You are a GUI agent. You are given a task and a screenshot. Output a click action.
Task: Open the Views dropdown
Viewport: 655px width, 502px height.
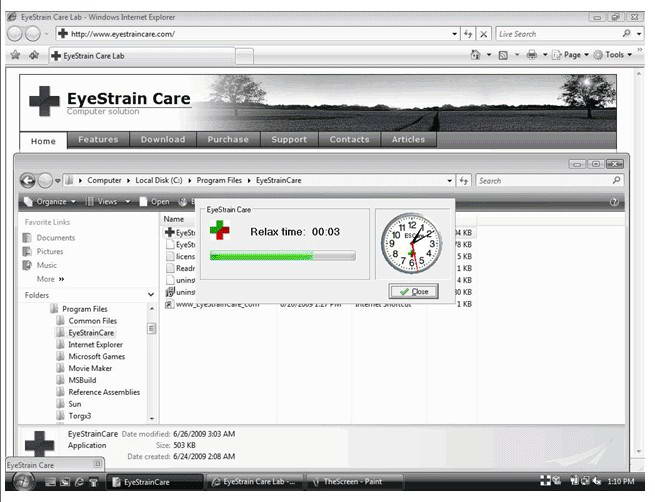(108, 202)
